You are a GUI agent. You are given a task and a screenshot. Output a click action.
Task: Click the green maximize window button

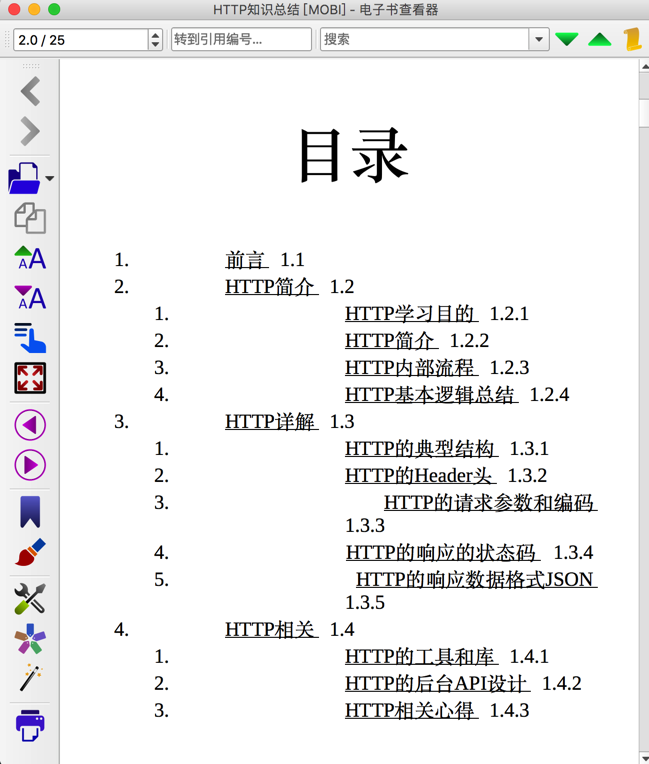[54, 9]
